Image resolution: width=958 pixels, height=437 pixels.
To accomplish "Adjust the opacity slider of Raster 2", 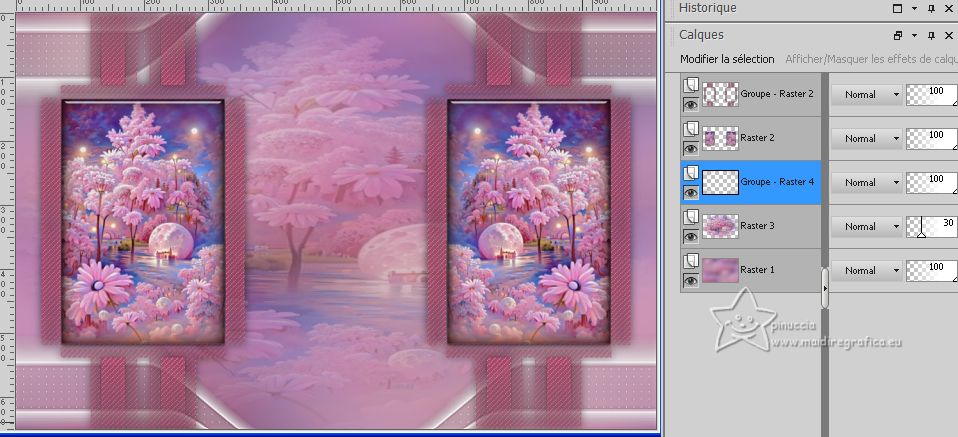I will point(932,139).
